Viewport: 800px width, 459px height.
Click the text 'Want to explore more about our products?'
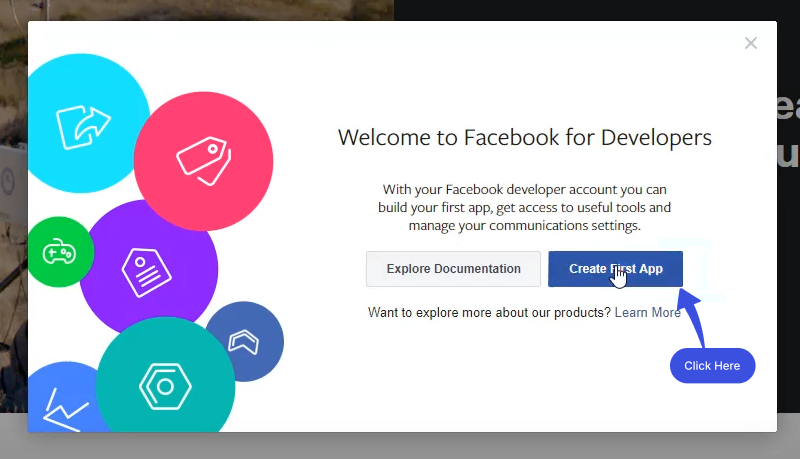[x=489, y=312]
